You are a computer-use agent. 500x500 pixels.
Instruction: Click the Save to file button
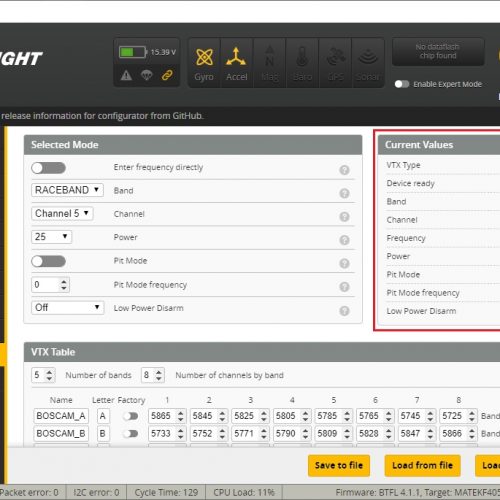tap(339, 465)
